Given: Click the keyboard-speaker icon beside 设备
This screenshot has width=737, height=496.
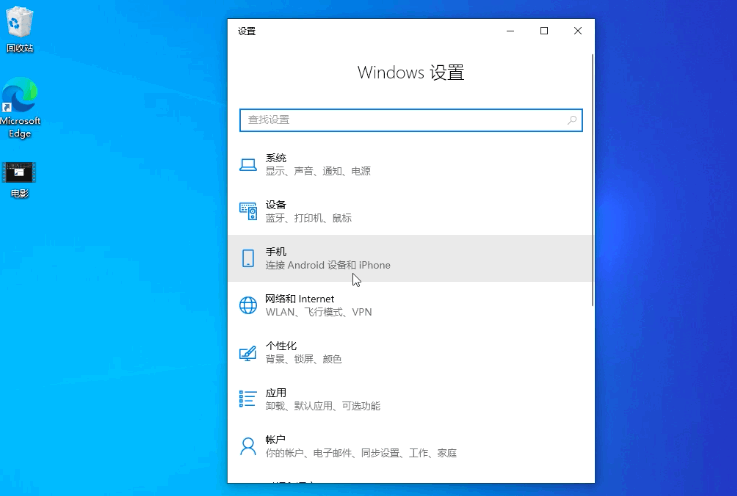Looking at the screenshot, I should click(x=248, y=211).
